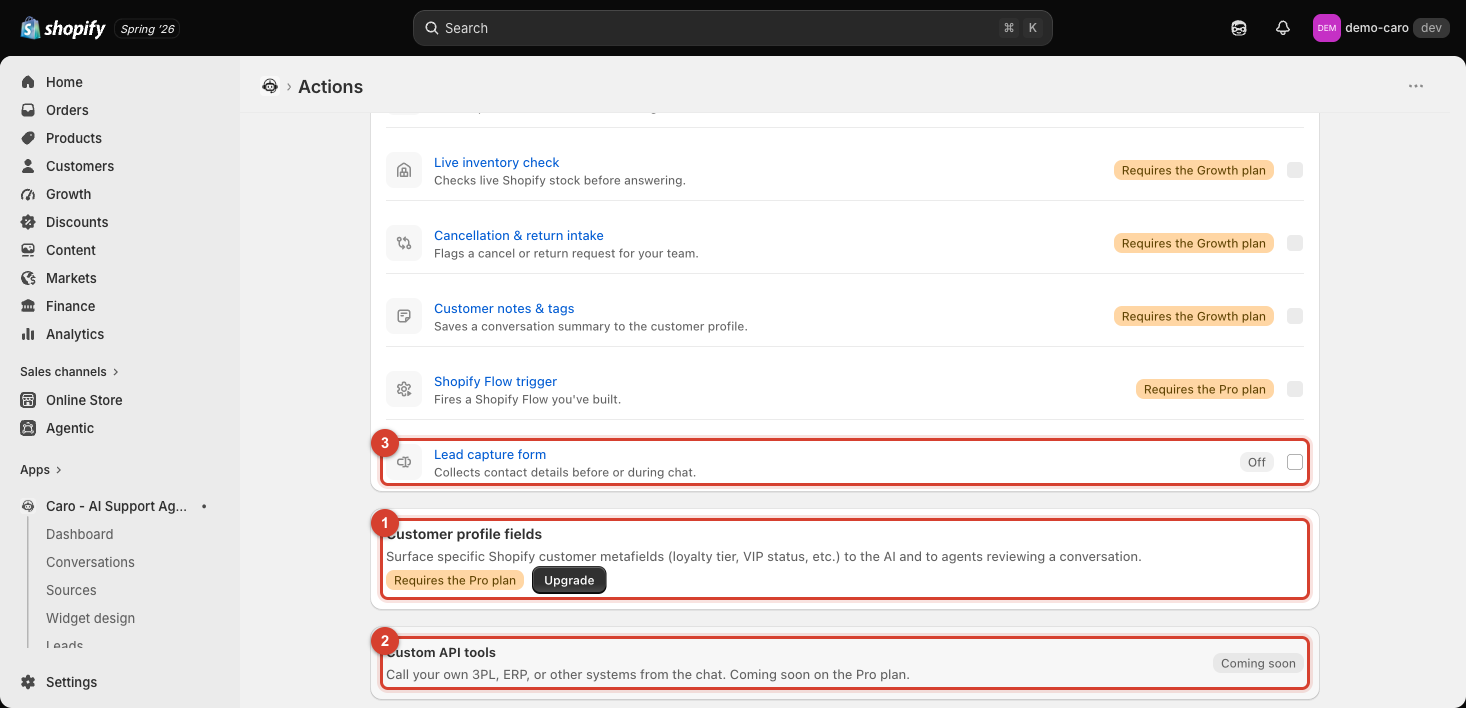Open the Shopify Flow trigger link
The image size is (1466, 708).
click(x=496, y=381)
